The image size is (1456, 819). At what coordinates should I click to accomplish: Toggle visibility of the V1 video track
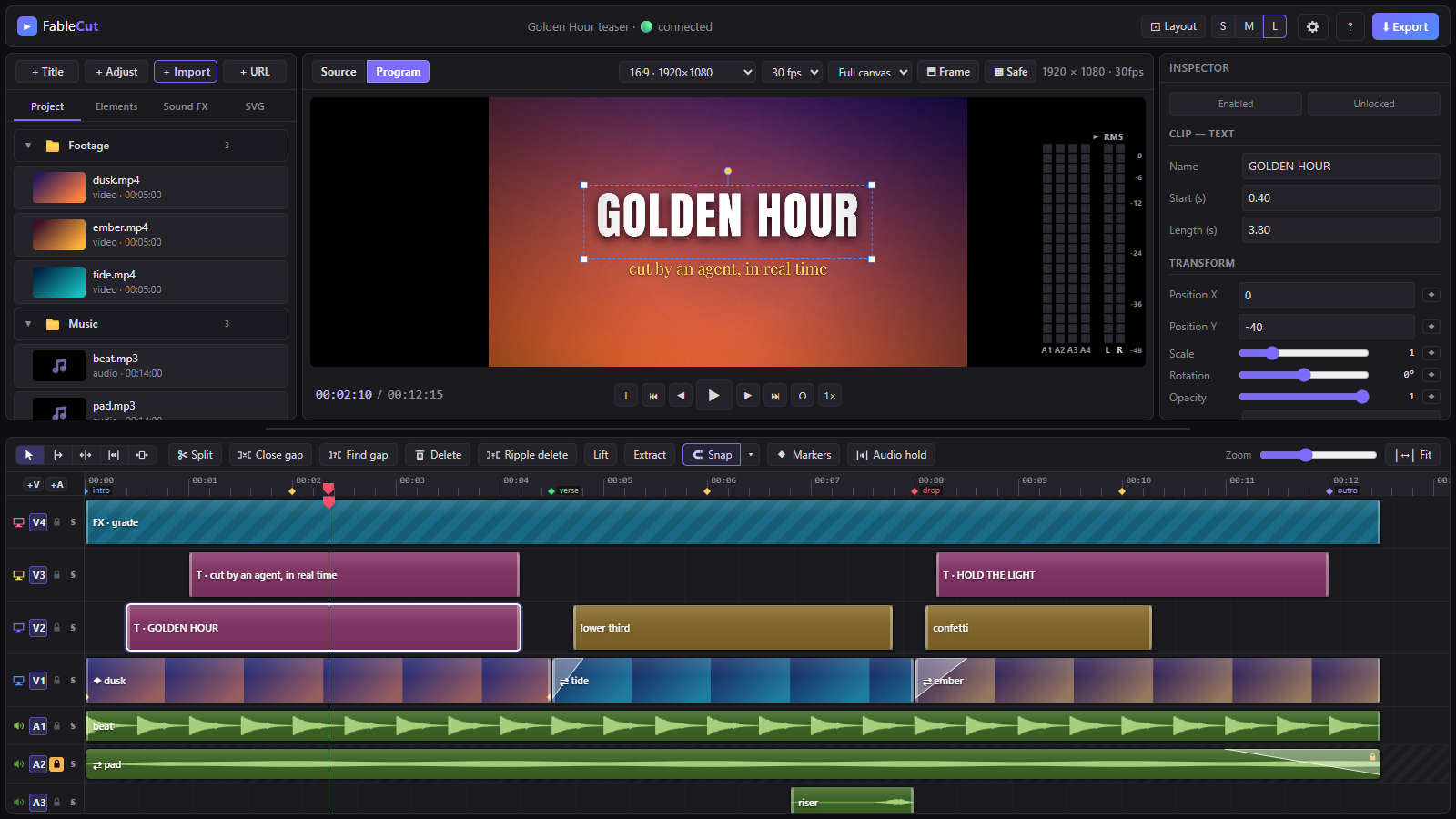pyautogui.click(x=18, y=681)
